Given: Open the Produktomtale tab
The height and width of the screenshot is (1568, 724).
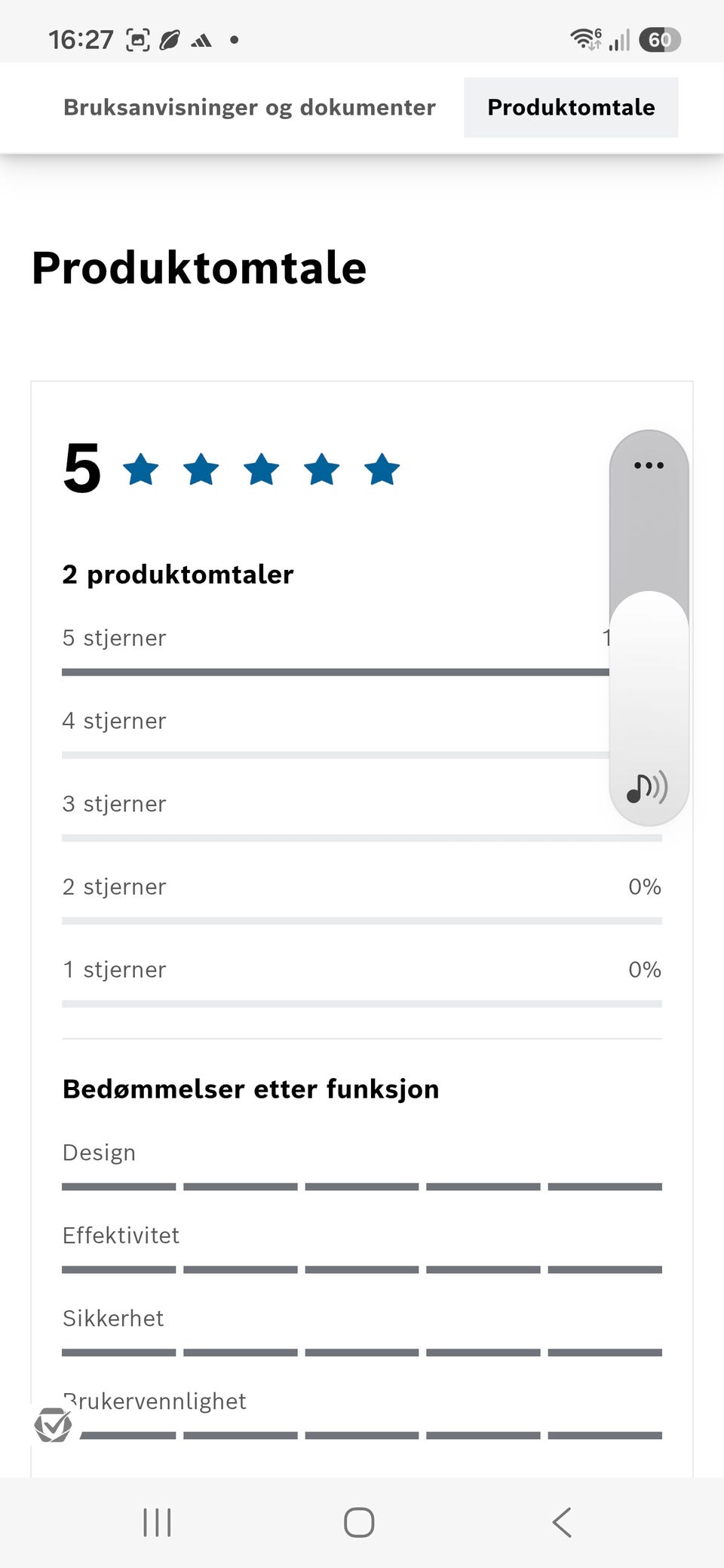Looking at the screenshot, I should tap(571, 107).
